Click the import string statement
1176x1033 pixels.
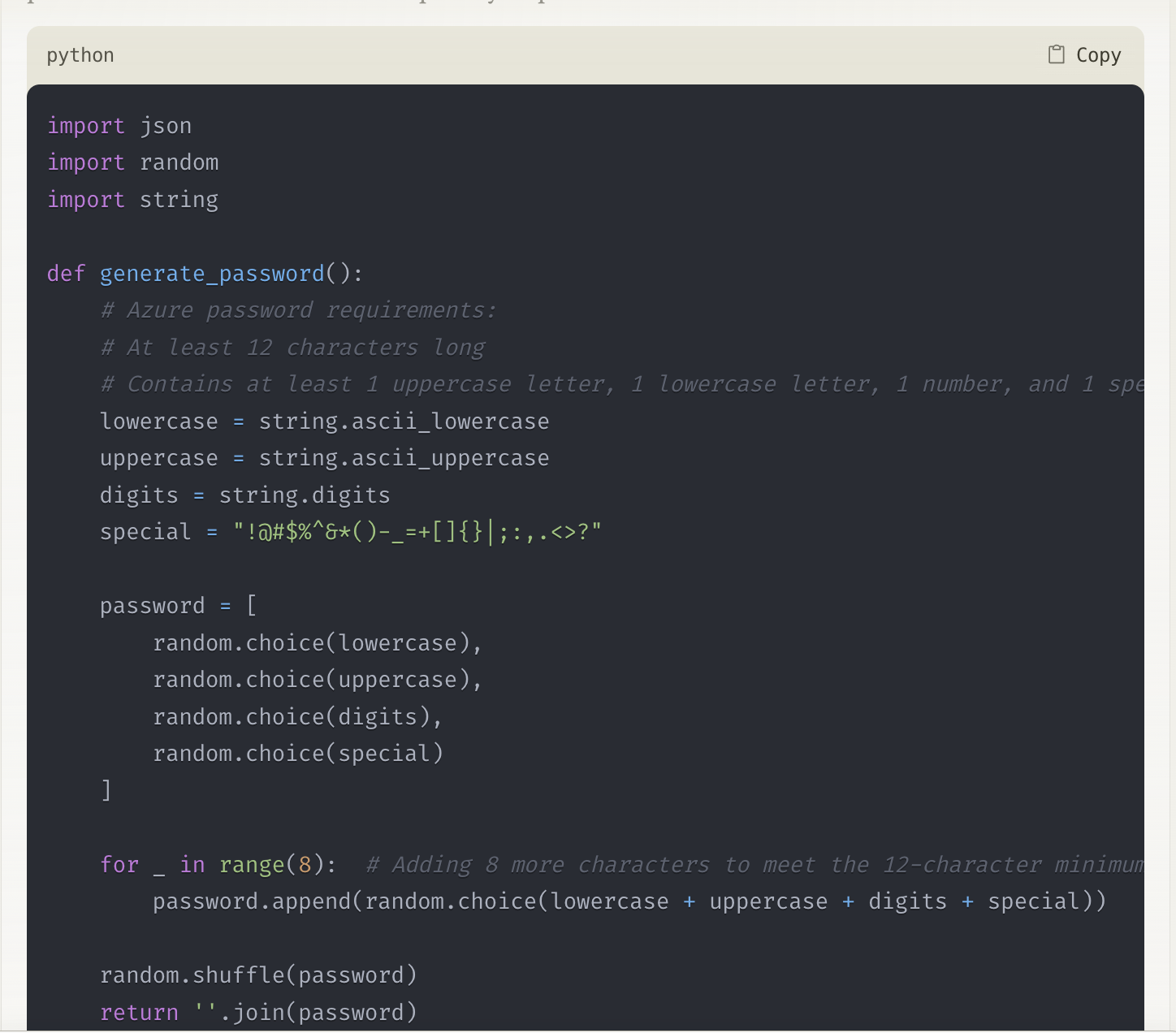[x=132, y=200]
